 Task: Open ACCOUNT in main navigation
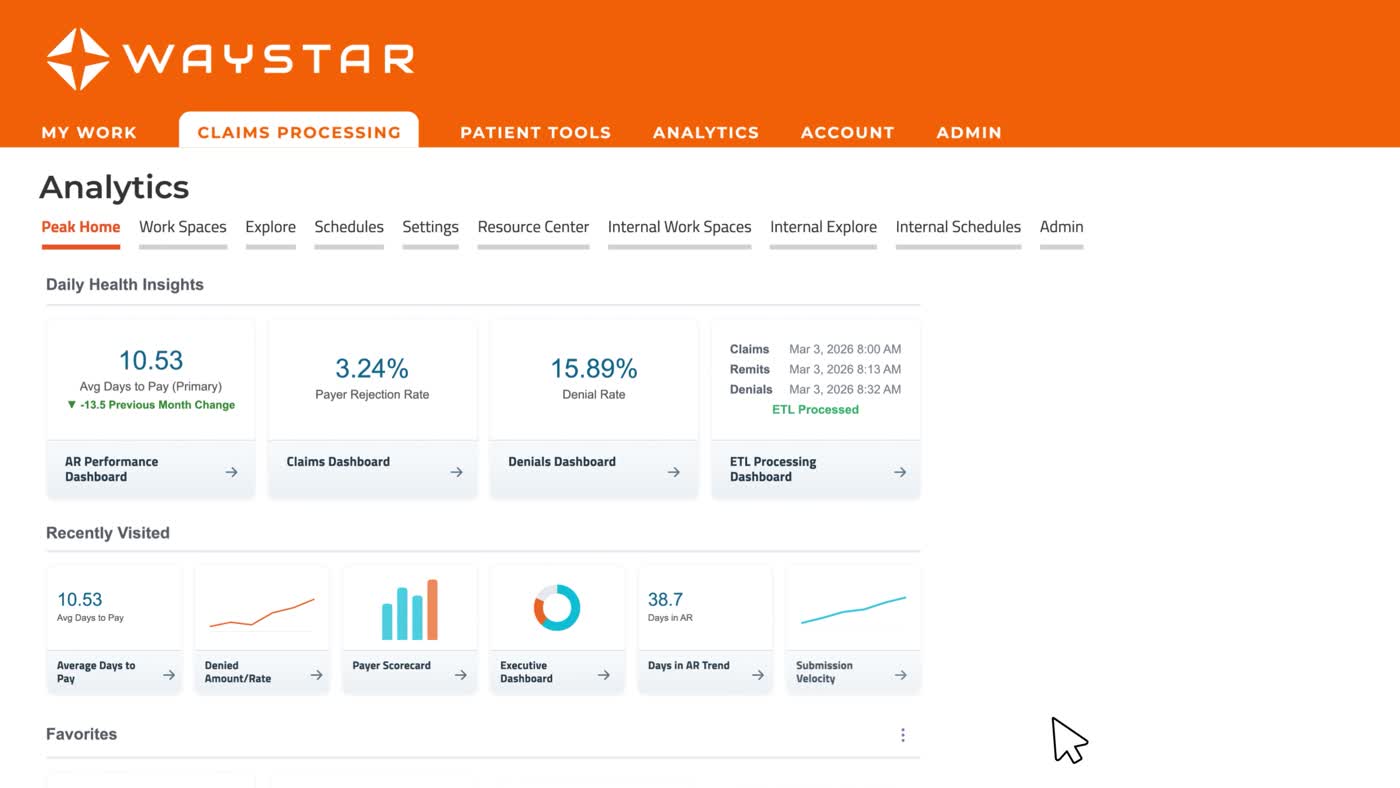click(x=848, y=132)
